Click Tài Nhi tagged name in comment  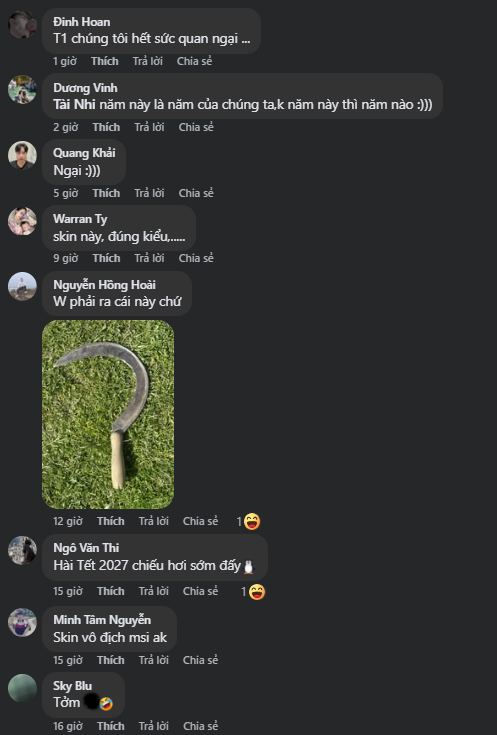tap(74, 105)
